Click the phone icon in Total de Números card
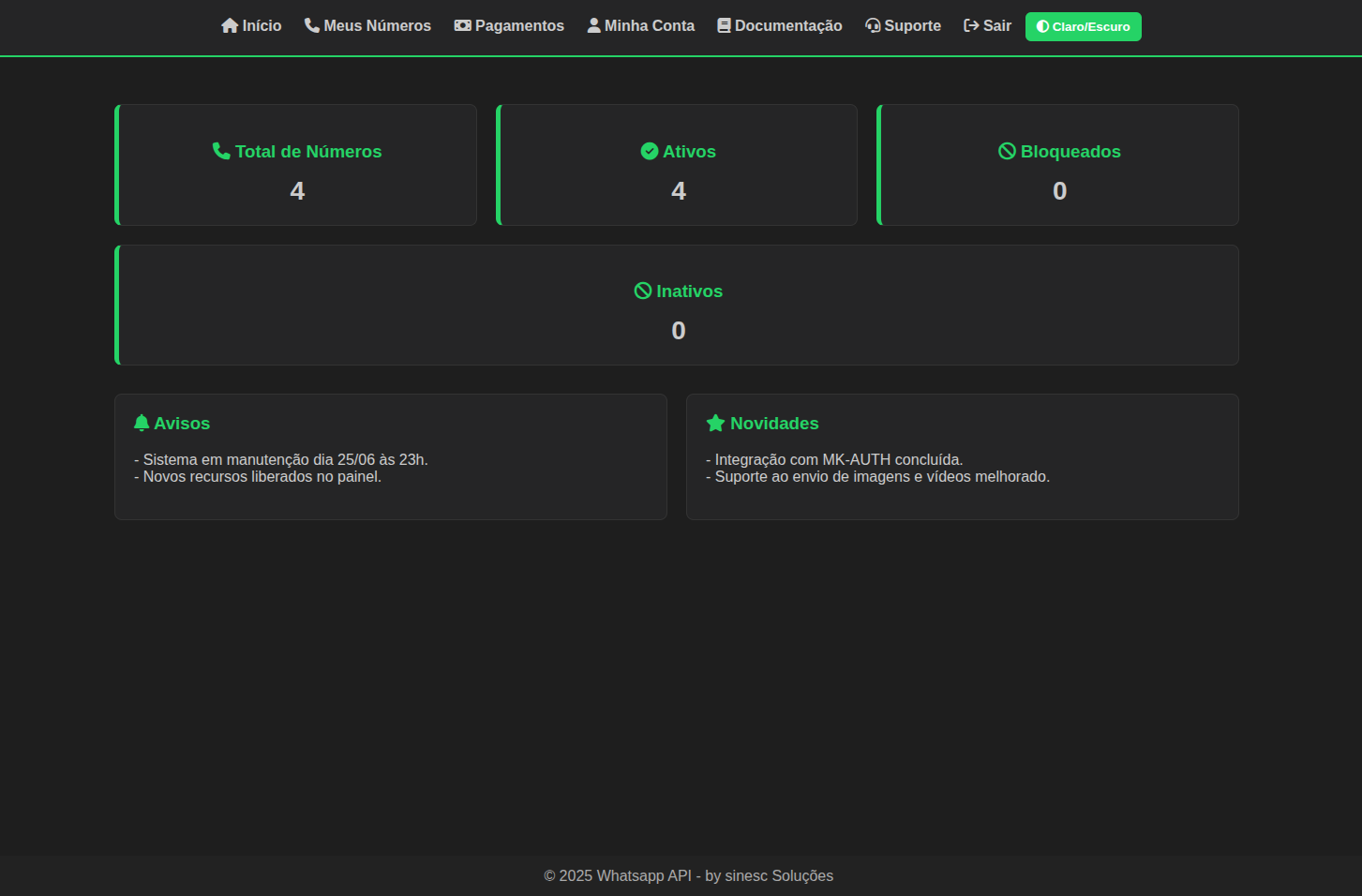Viewport: 1362px width, 896px height. [x=221, y=151]
